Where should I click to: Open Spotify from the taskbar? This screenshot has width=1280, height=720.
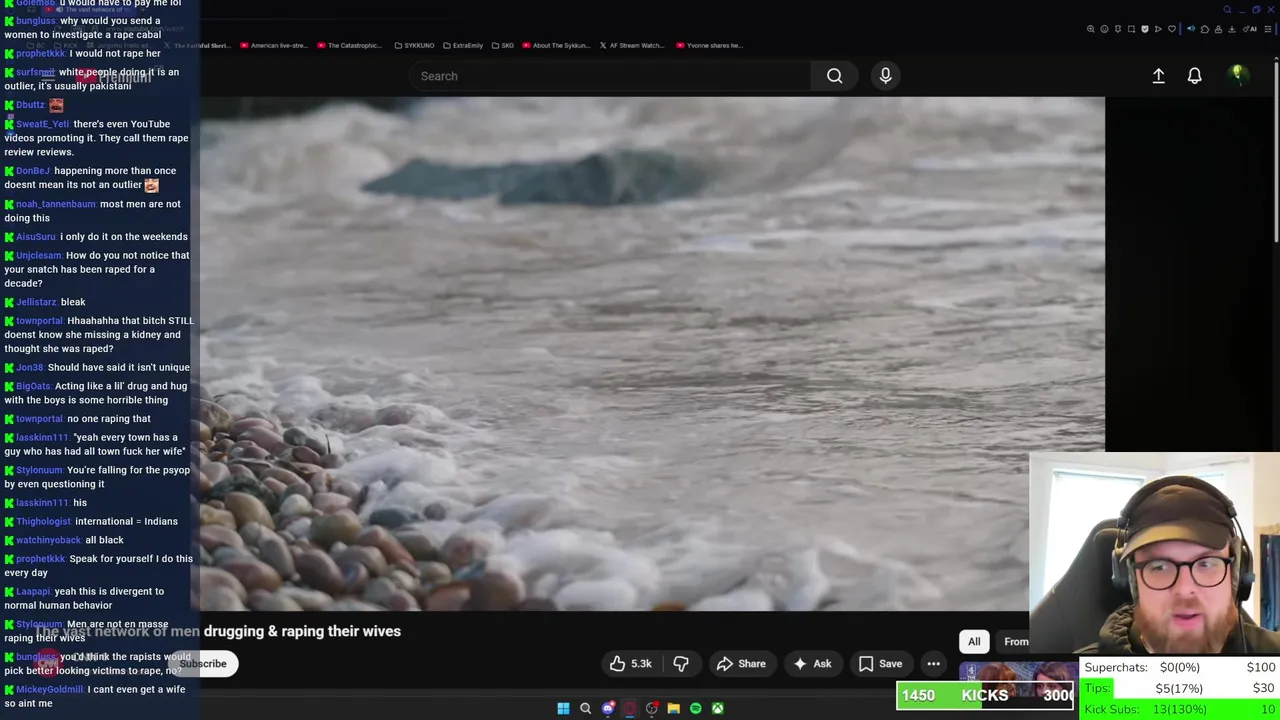tap(695, 708)
